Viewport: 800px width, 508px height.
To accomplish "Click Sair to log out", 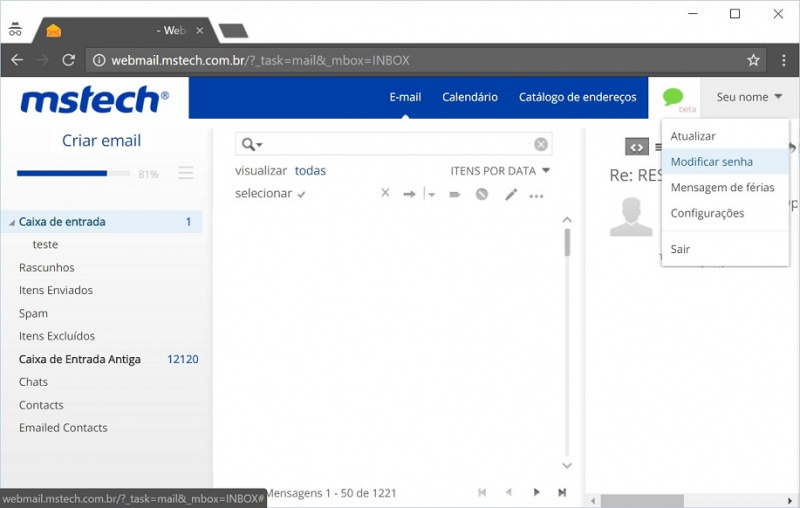I will point(680,249).
